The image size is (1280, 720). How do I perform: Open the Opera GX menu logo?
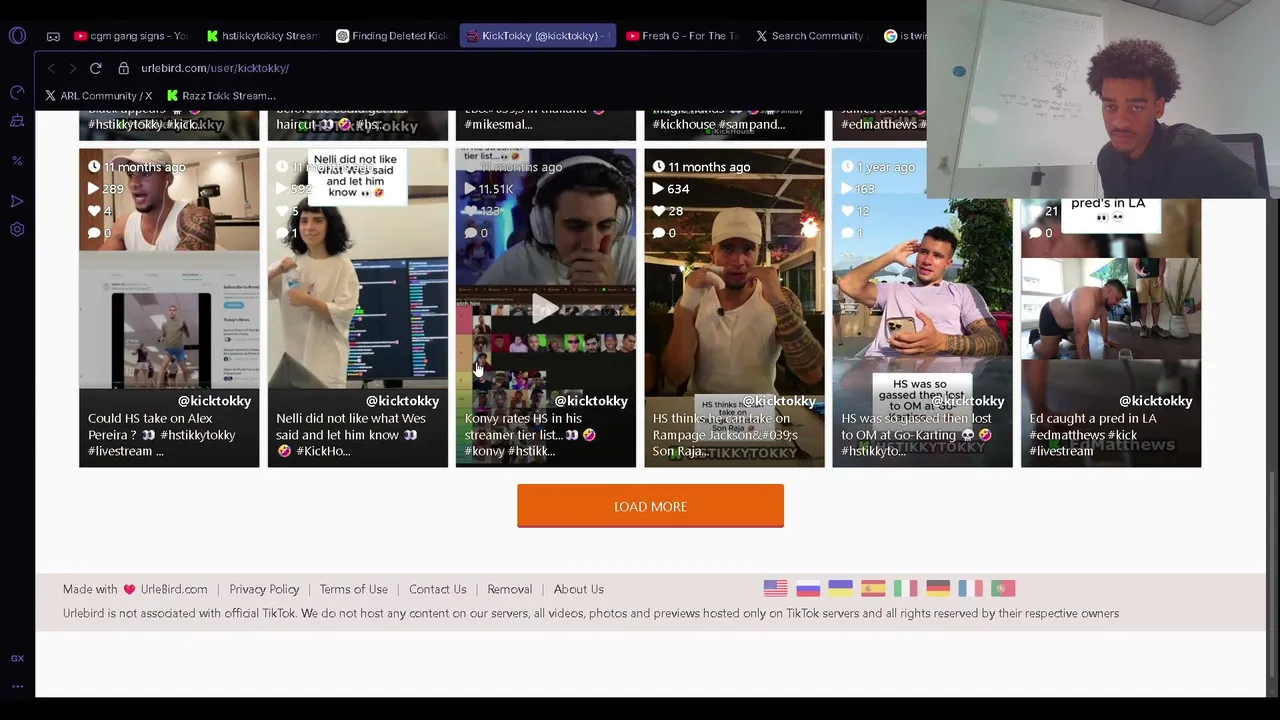click(17, 36)
